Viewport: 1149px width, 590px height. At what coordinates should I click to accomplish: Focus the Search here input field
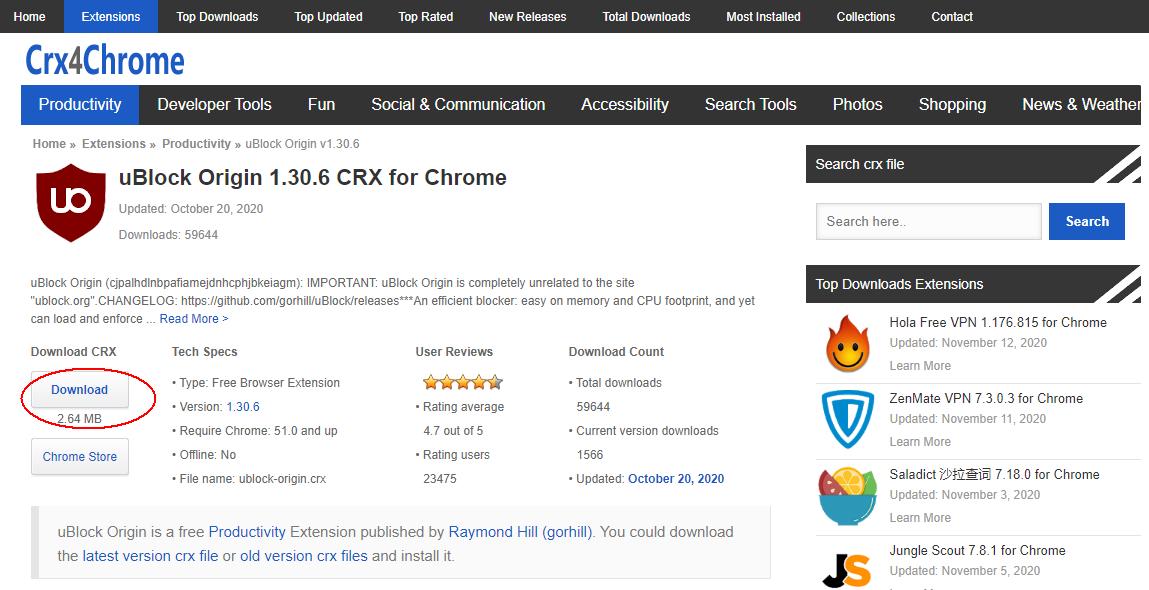click(928, 222)
